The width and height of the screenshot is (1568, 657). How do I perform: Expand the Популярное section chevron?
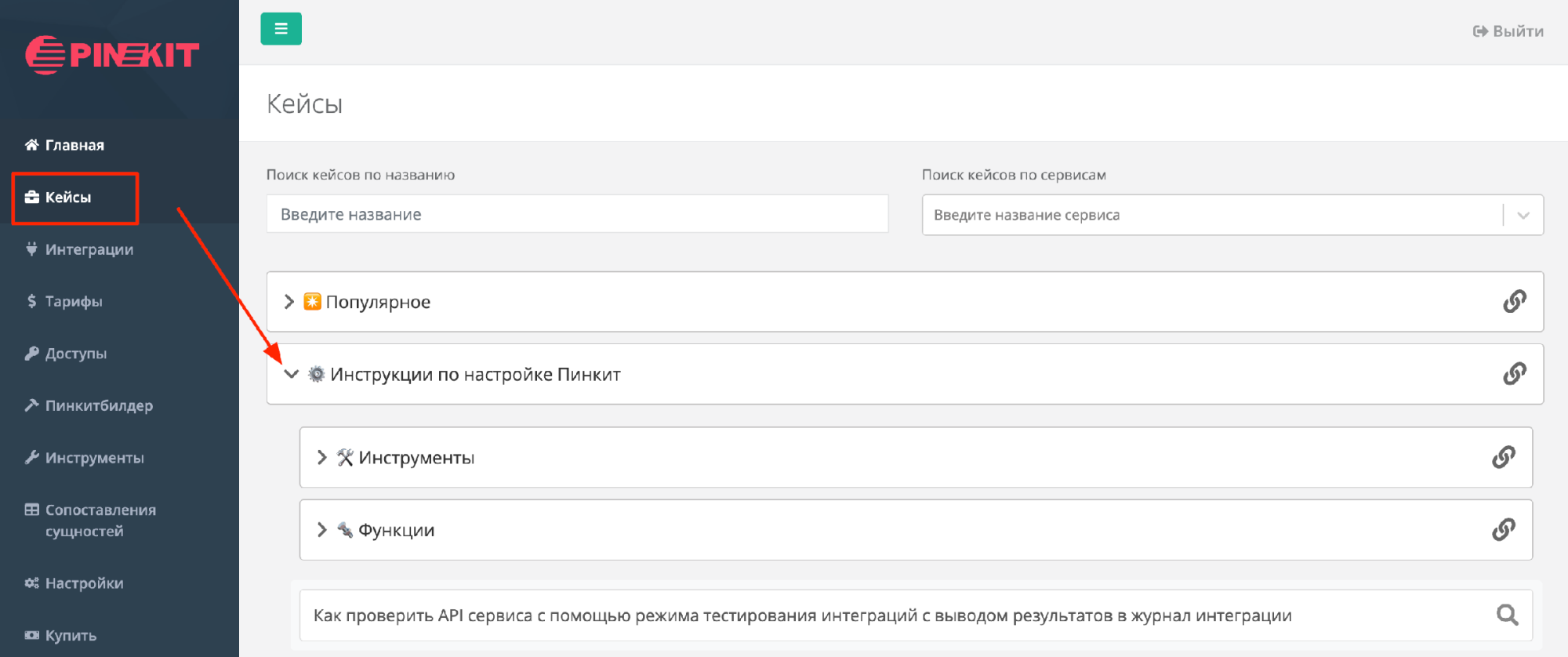point(289,302)
